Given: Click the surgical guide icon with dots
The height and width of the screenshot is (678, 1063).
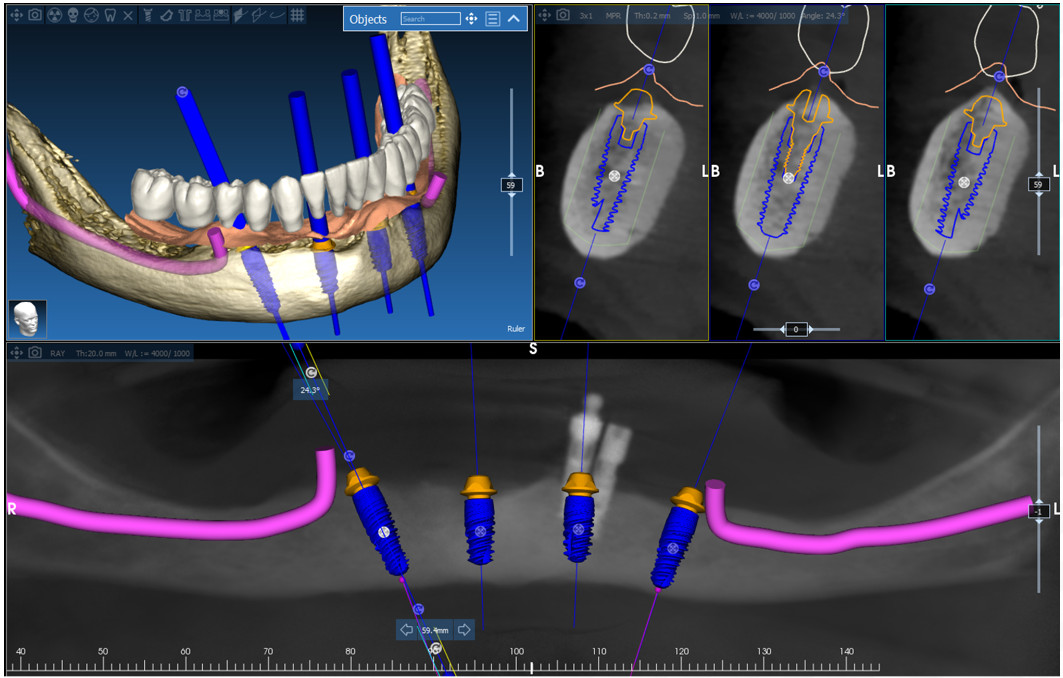Looking at the screenshot, I should pos(221,15).
